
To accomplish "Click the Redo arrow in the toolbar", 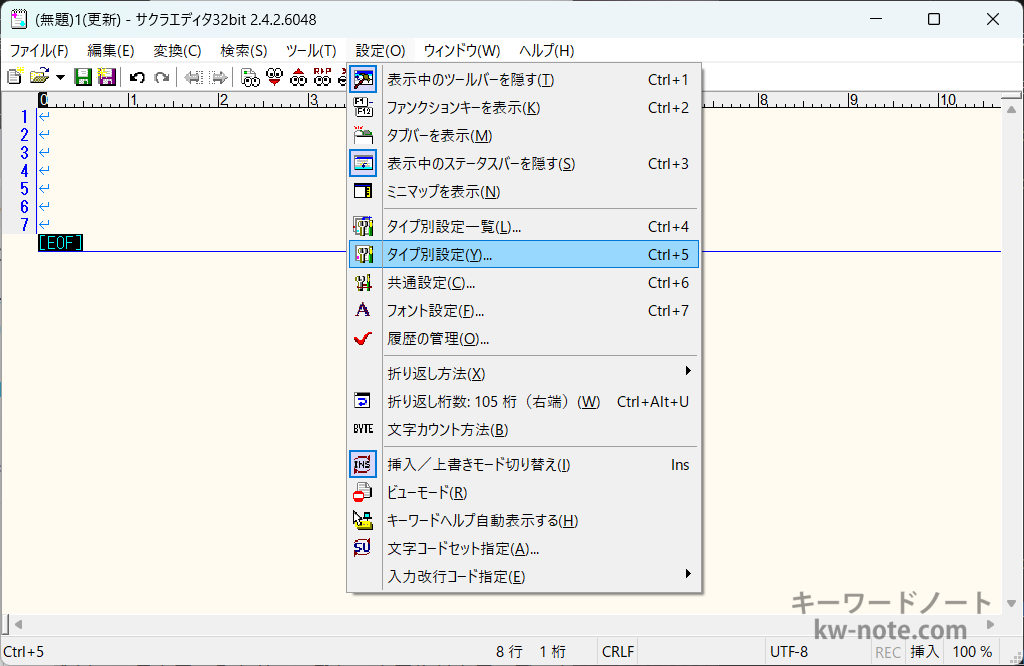I will pyautogui.click(x=161, y=77).
